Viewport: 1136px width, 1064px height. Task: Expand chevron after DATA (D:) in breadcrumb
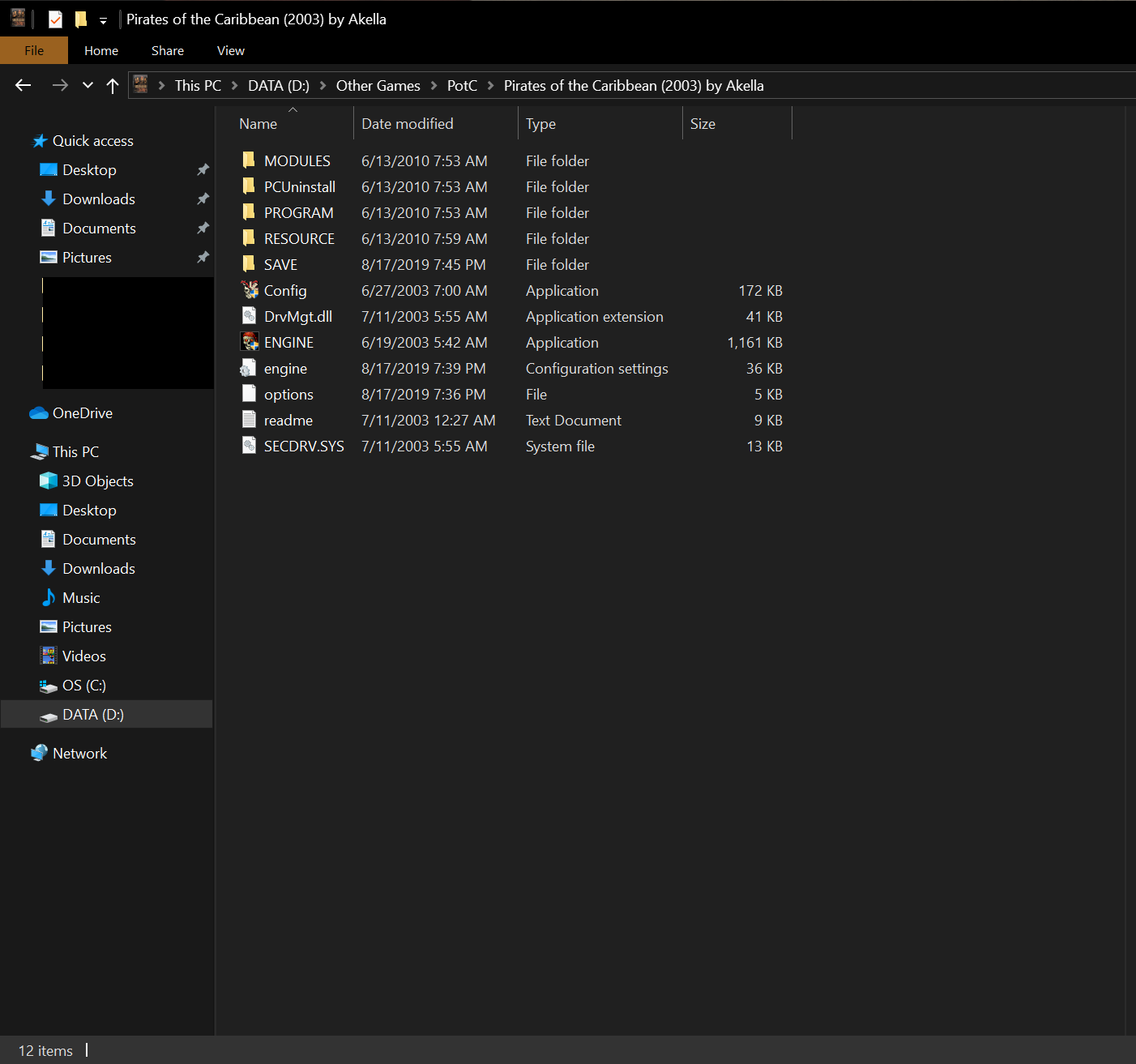coord(323,85)
